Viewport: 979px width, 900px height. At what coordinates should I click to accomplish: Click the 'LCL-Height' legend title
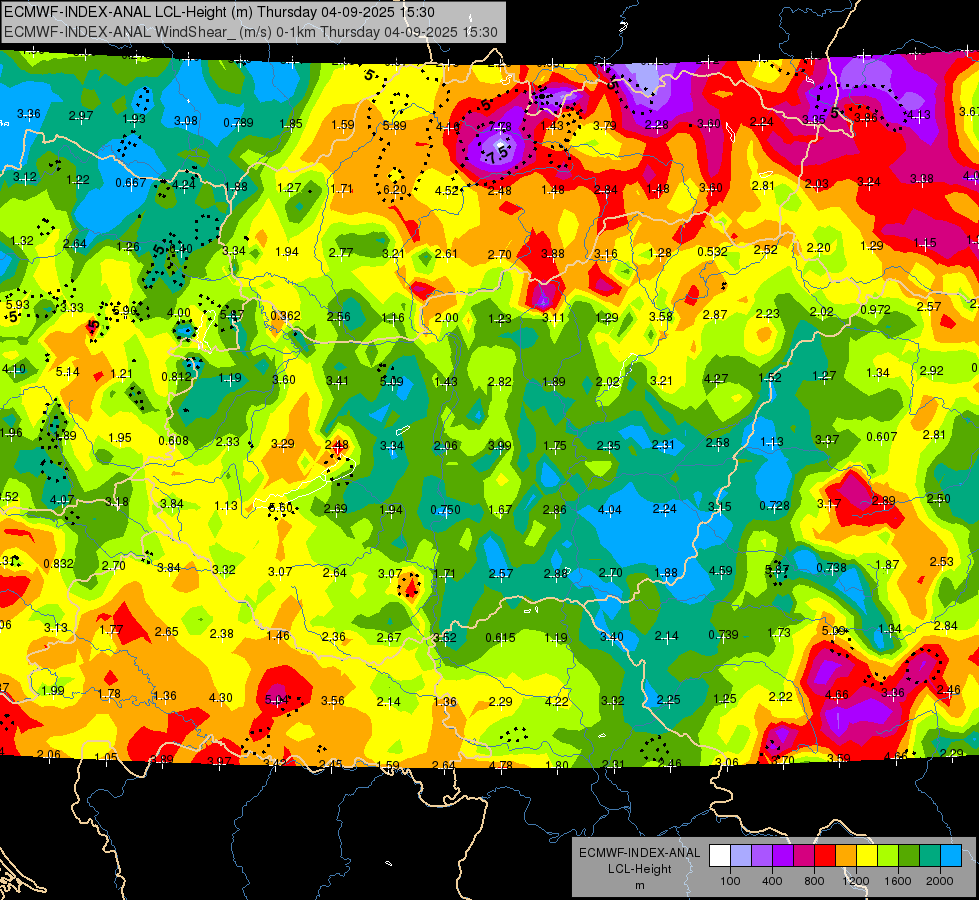(x=640, y=869)
